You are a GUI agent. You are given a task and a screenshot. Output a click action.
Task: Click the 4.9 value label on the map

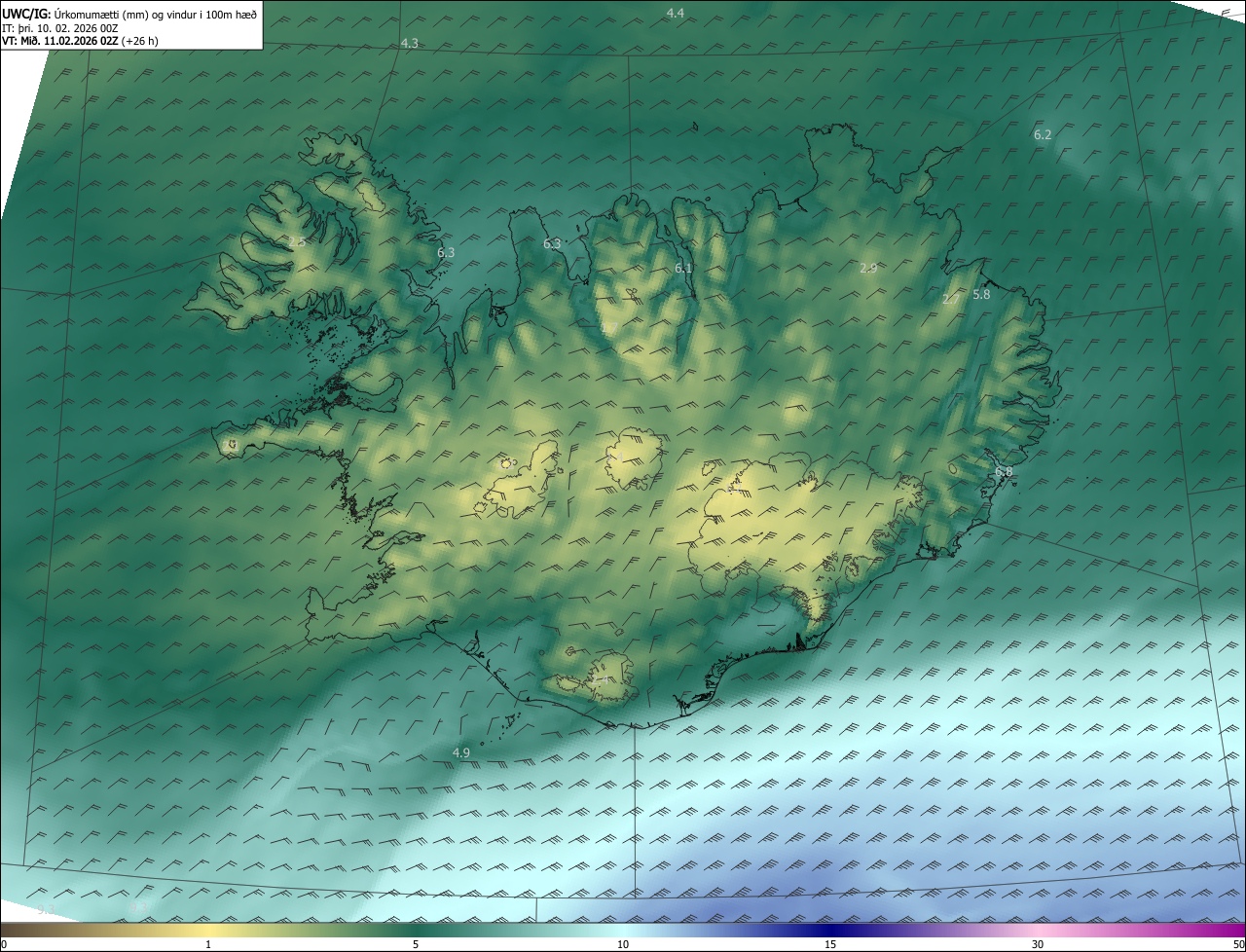461,752
